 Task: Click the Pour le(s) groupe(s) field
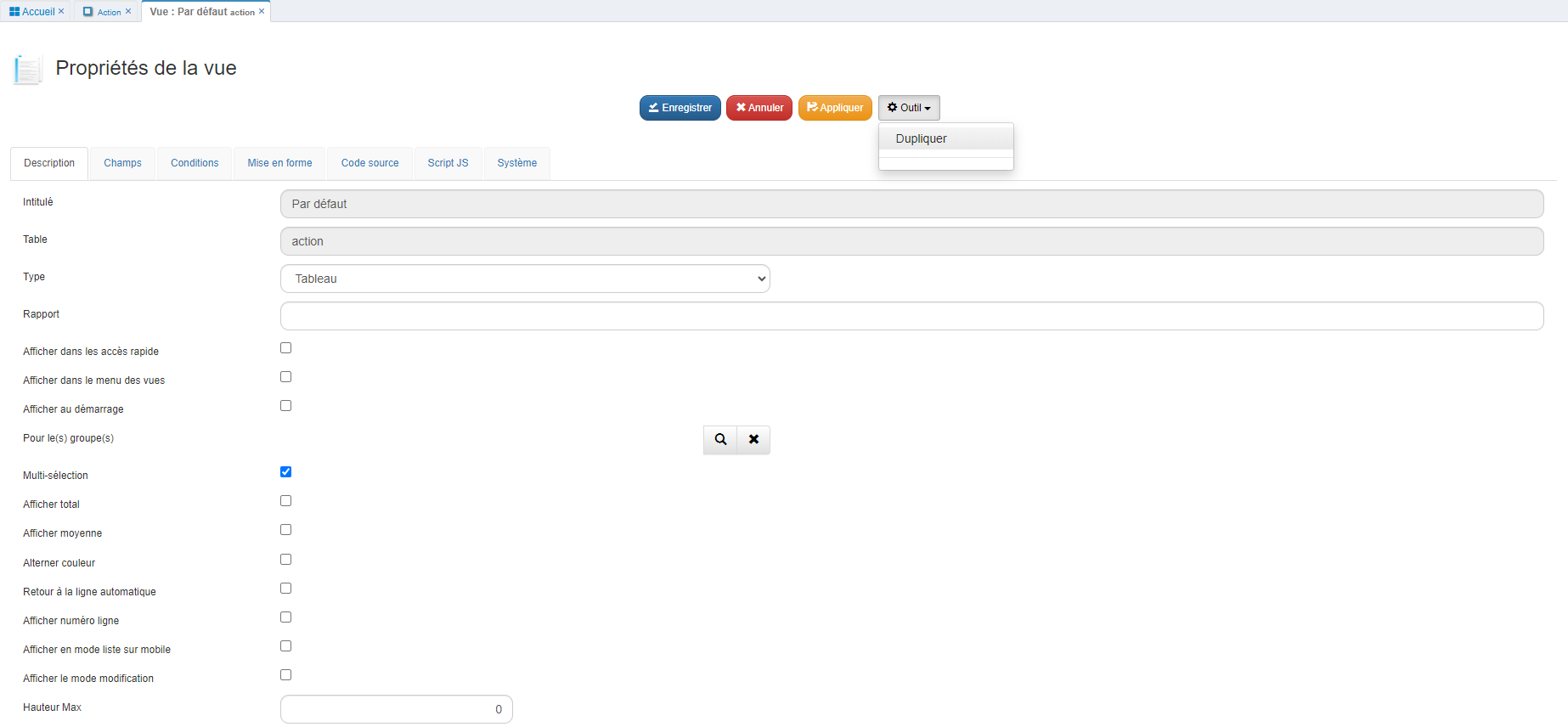(x=491, y=440)
